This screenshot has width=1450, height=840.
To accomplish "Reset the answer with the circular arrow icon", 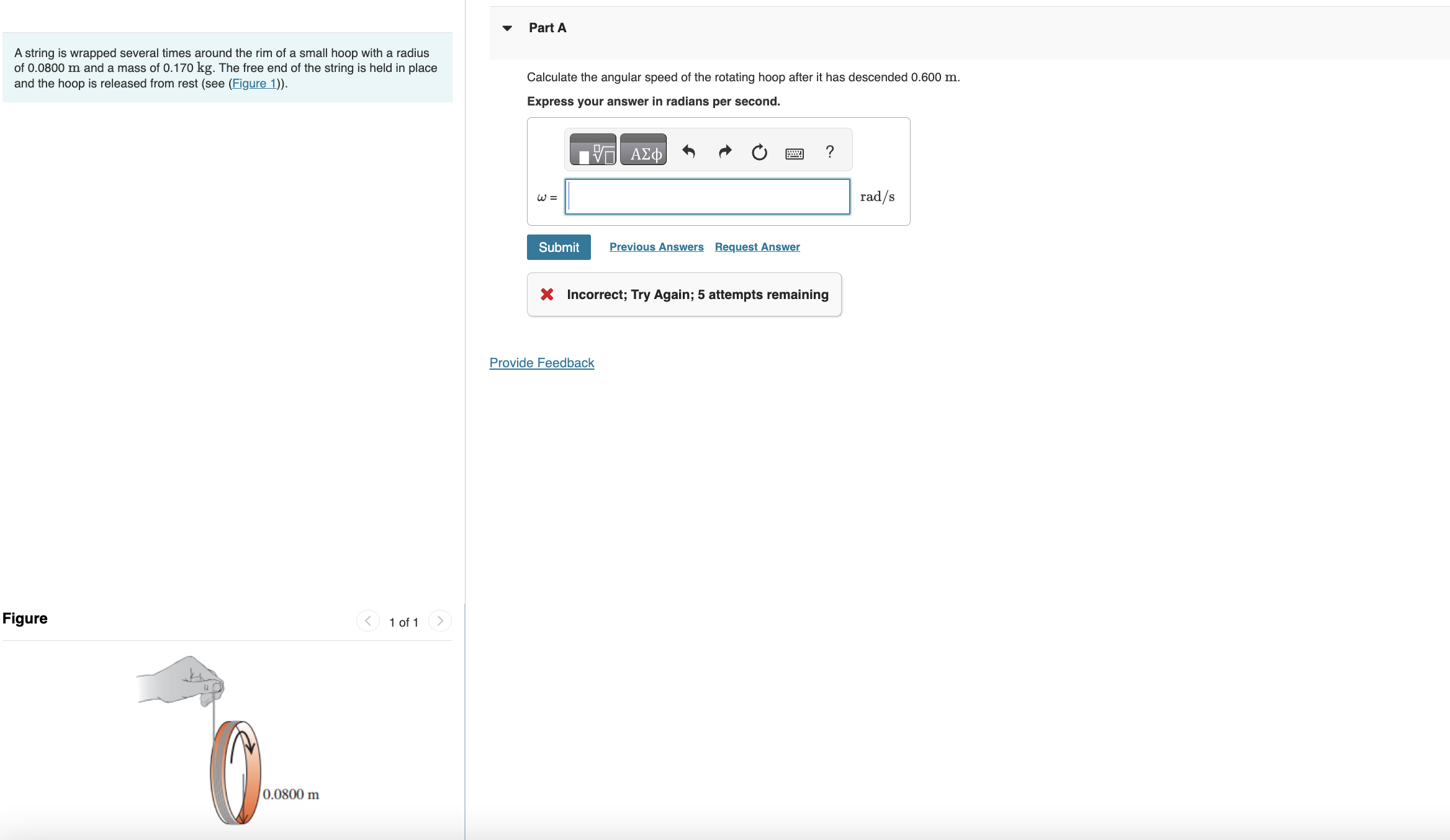I will point(759,152).
